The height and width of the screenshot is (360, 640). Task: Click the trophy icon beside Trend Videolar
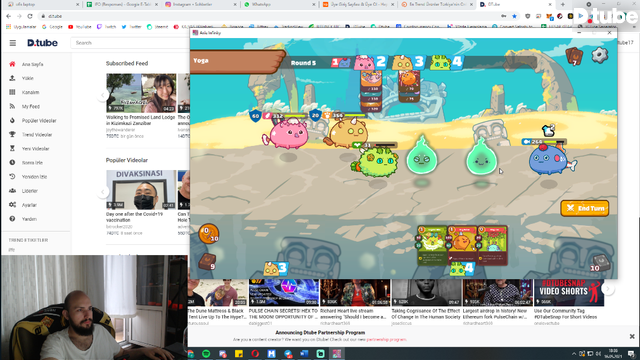tap(12, 134)
